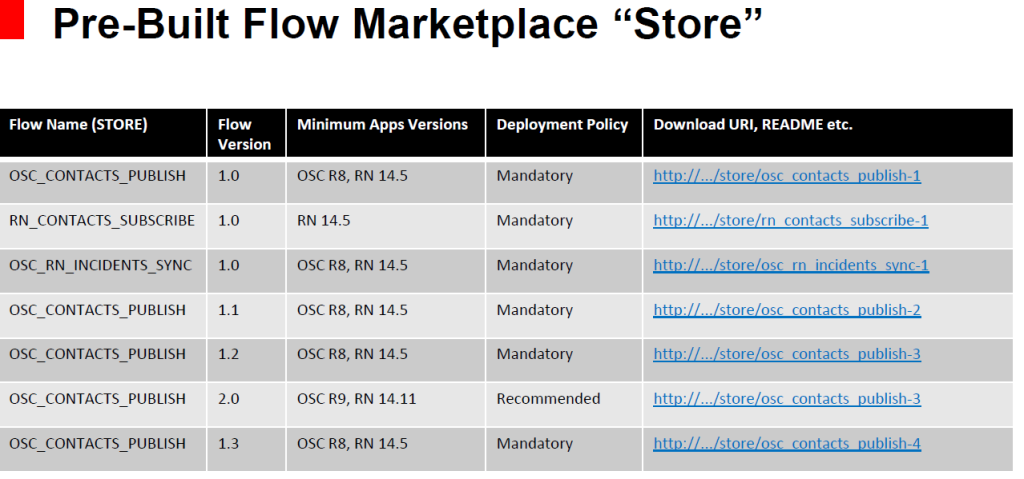Image resolution: width=1024 pixels, height=479 pixels.
Task: Click "Mandatory" in the OSC_RN_INCIDENTS_SYNC row
Action: (x=534, y=265)
